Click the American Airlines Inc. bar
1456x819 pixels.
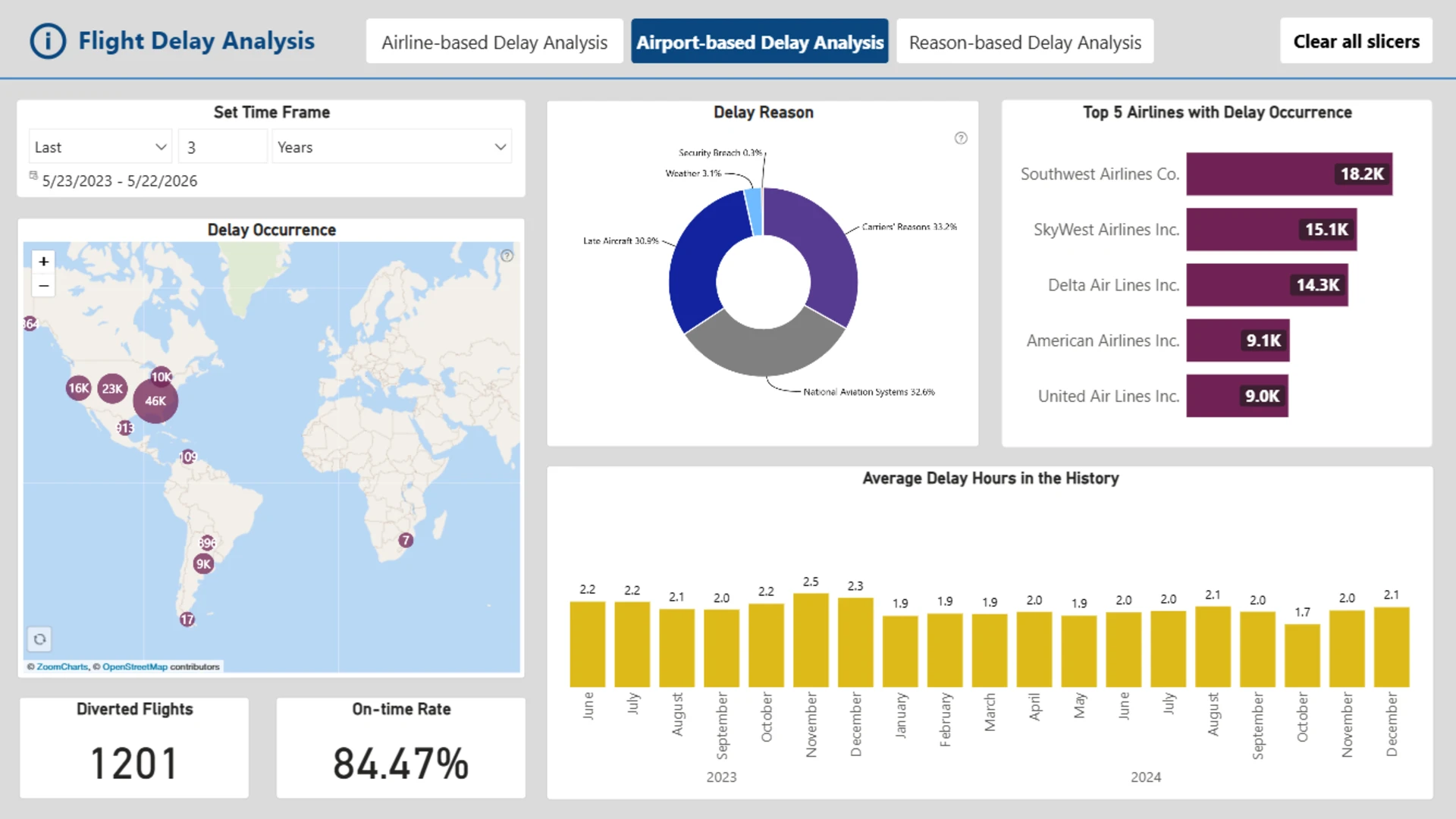tap(1238, 340)
